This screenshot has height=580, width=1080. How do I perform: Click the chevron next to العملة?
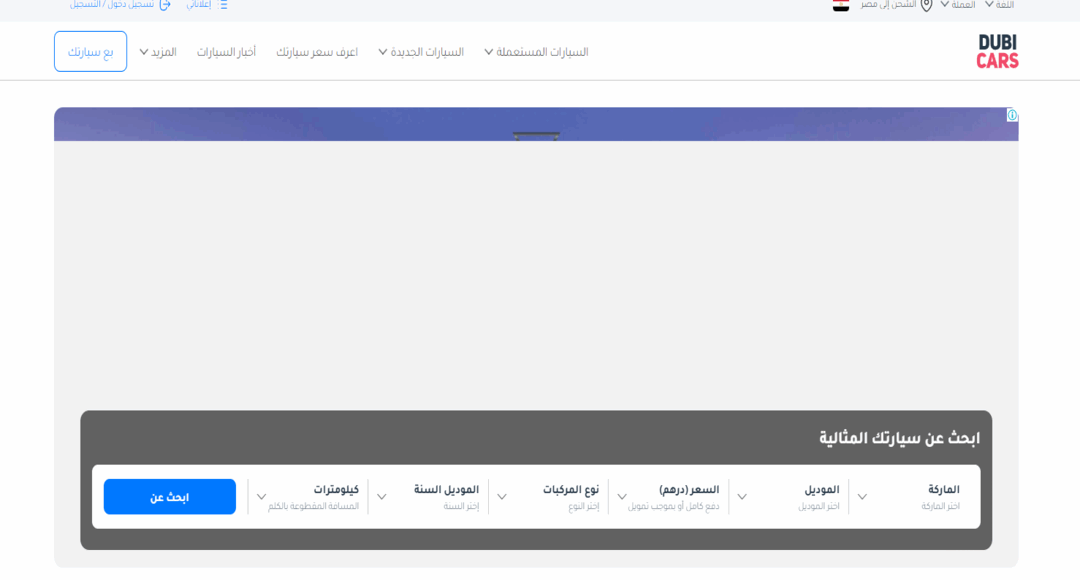click(x=943, y=5)
